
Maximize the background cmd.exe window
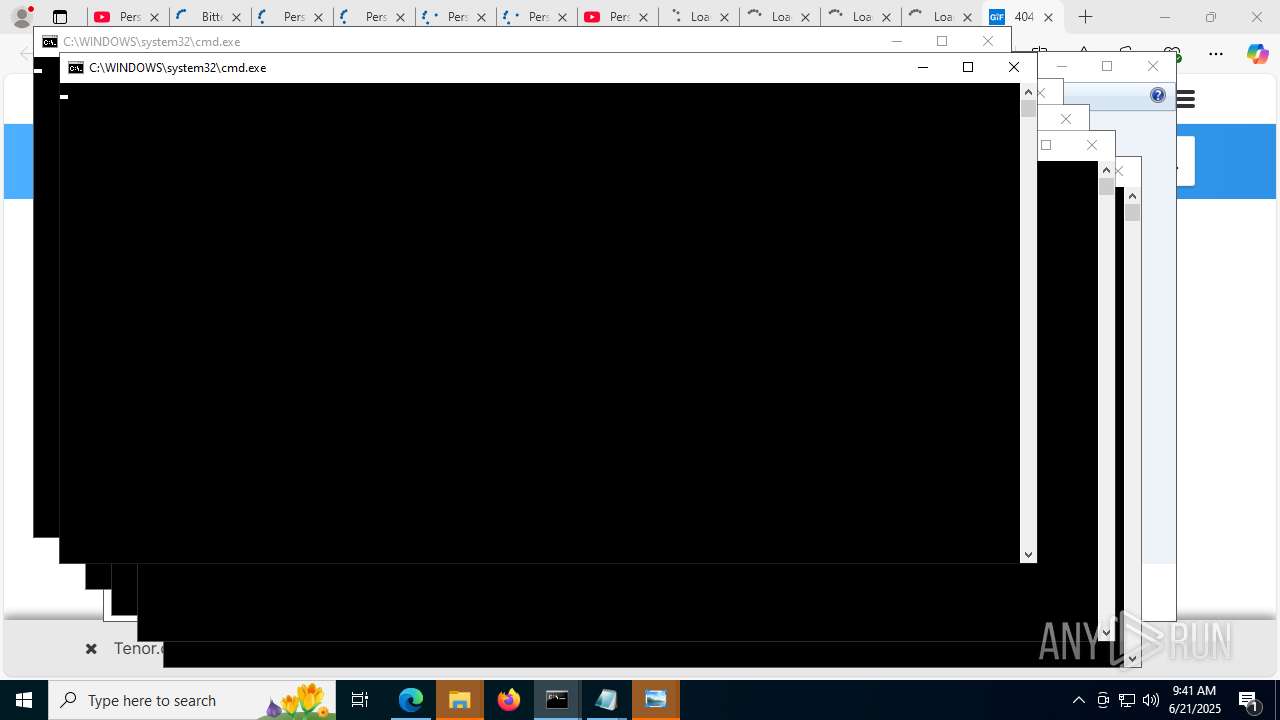coord(941,41)
